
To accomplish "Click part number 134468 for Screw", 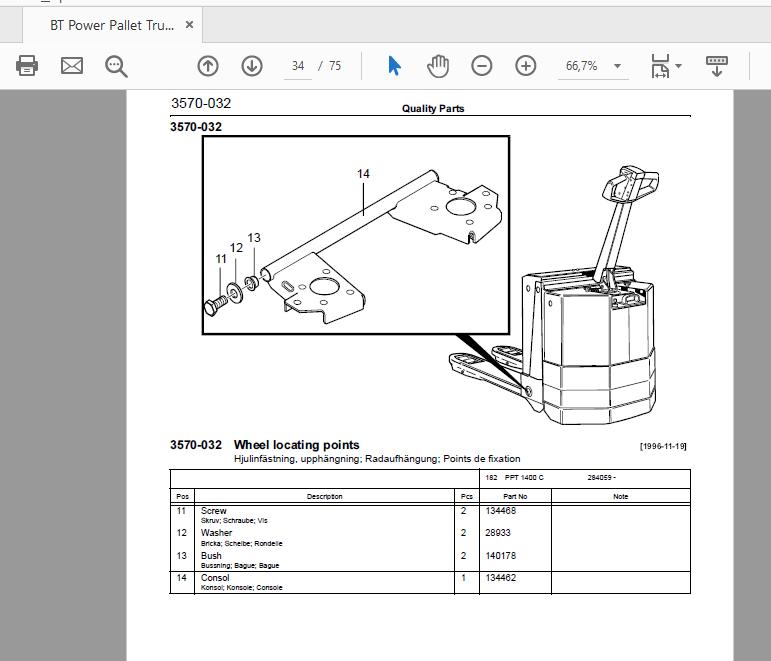I will click(501, 511).
